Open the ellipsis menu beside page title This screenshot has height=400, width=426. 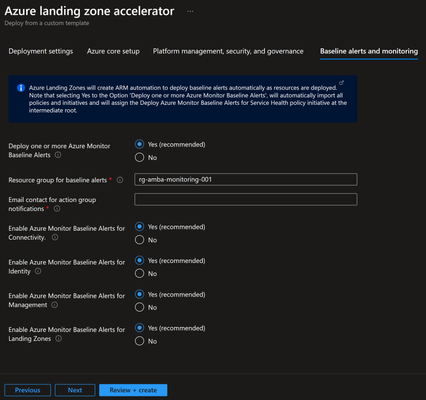click(x=190, y=11)
